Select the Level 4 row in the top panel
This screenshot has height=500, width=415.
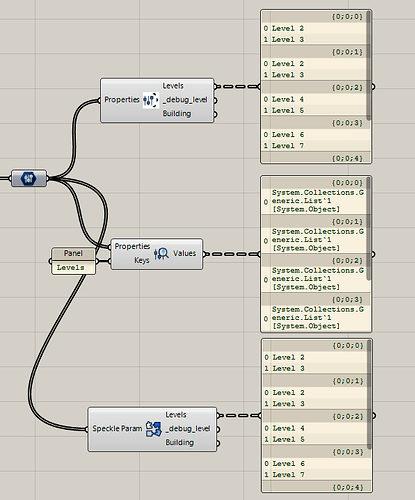316,99
